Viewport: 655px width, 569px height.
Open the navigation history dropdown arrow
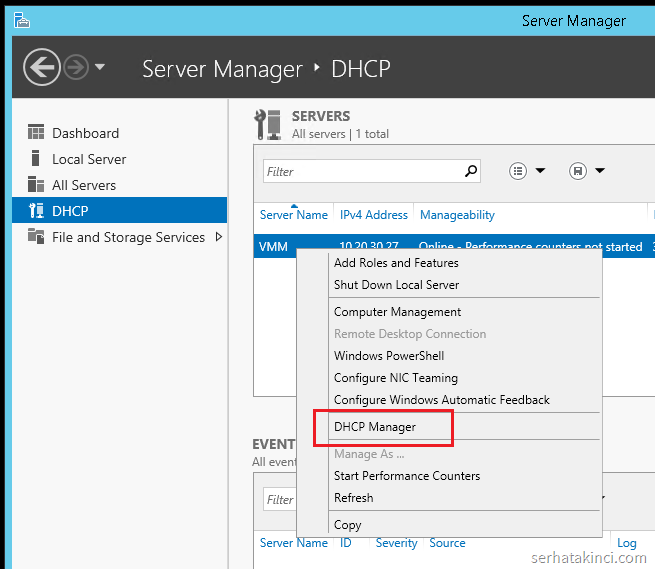click(x=99, y=68)
